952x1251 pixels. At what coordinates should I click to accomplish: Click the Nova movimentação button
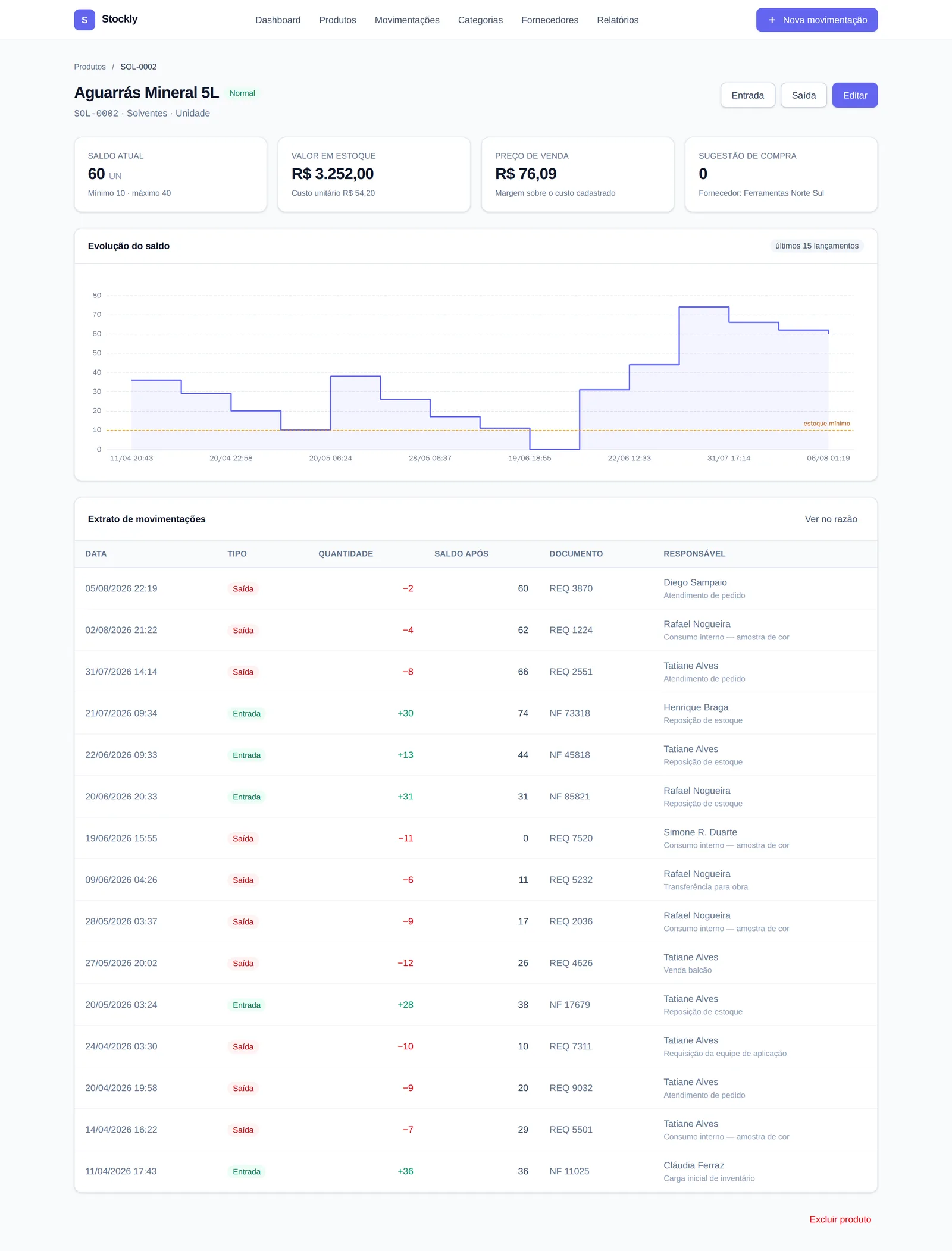817,20
